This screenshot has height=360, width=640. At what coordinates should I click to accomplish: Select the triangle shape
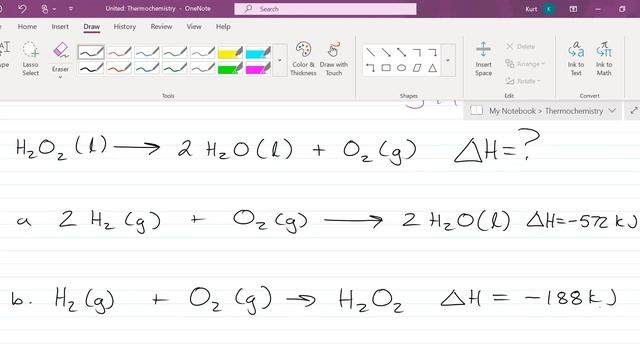(x=433, y=68)
